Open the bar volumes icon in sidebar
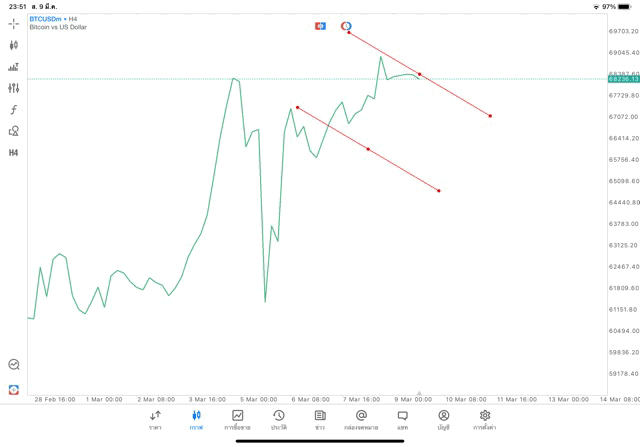Image resolution: width=640 pixels, height=447 pixels. 14,67
